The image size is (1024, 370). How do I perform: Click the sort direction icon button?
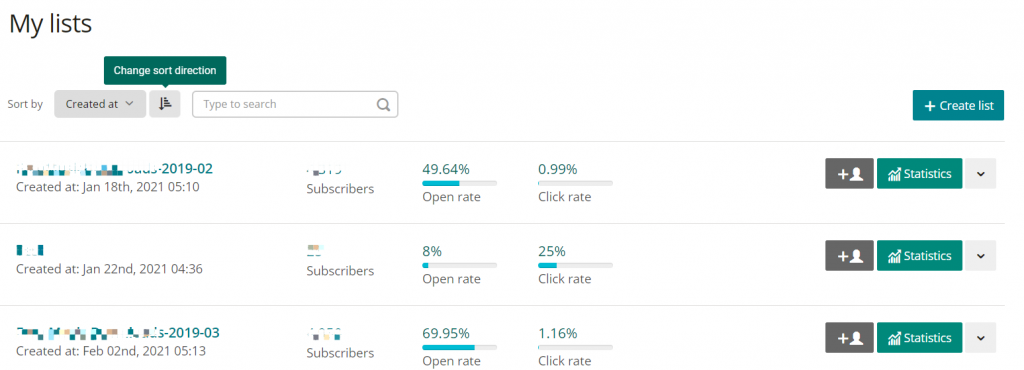coord(165,104)
